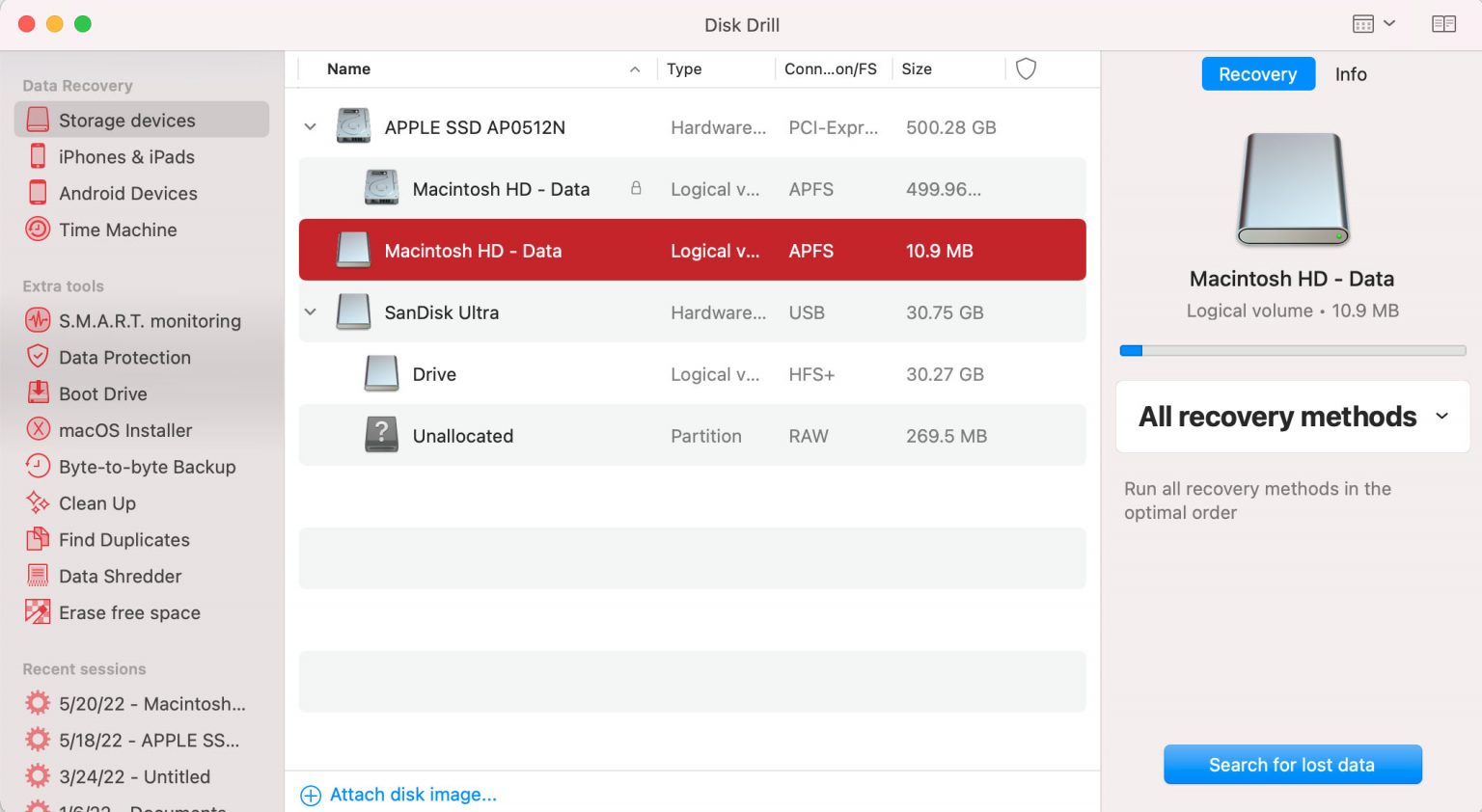Image resolution: width=1482 pixels, height=812 pixels.
Task: Launch the Clean Up tool
Action: point(96,503)
